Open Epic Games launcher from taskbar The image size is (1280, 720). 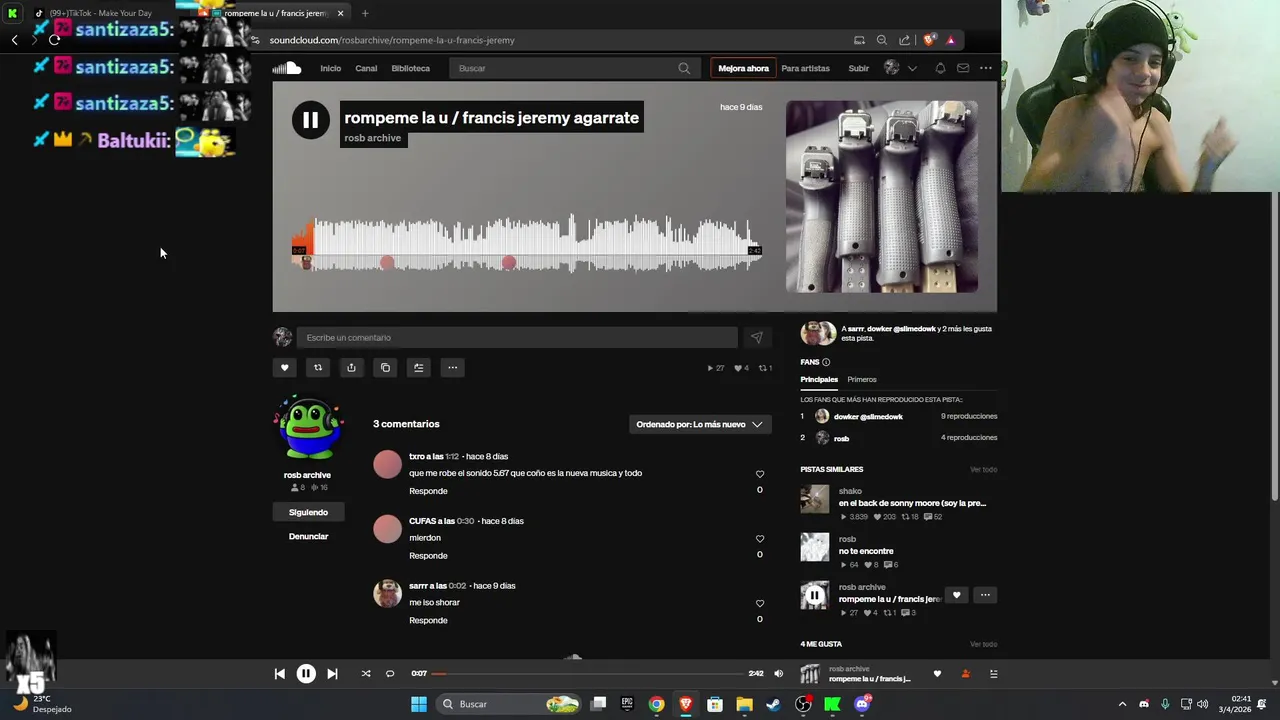627,704
